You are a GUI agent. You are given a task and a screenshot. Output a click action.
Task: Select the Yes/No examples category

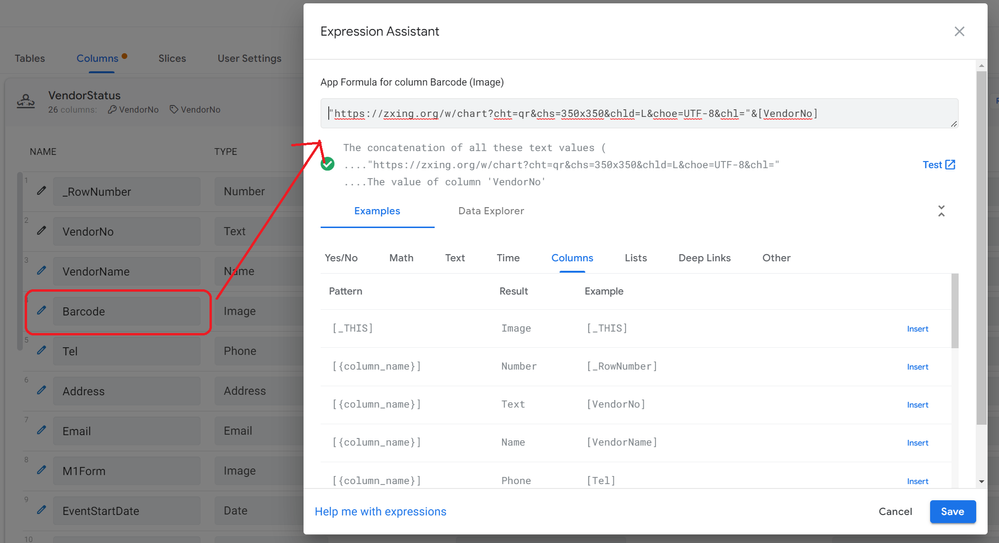(341, 258)
